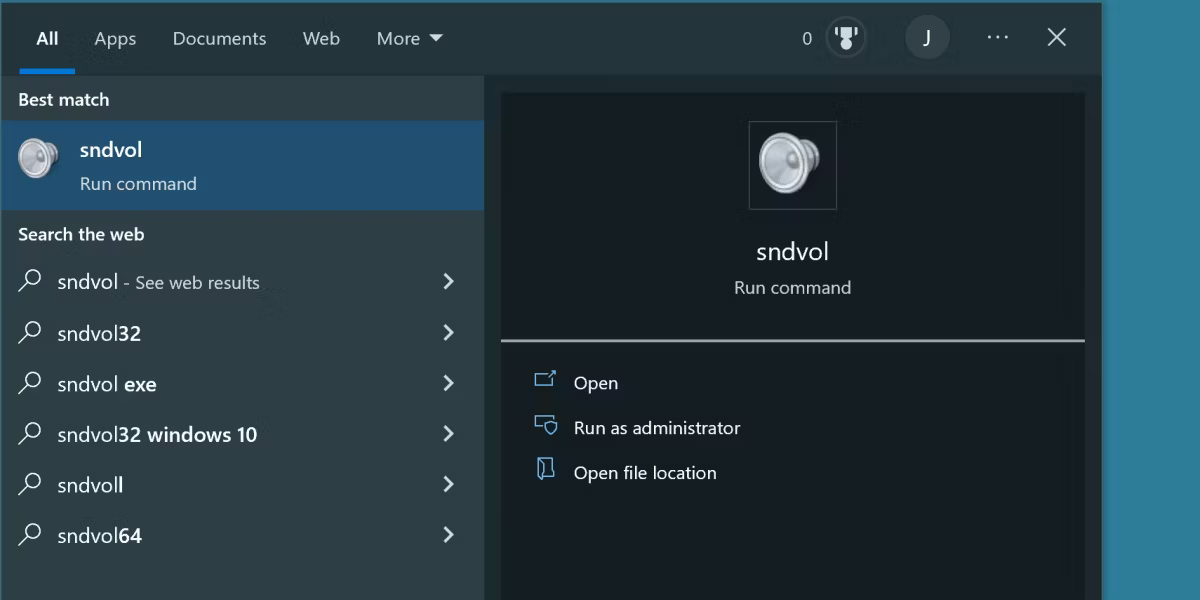Click search icon beside 'See web results'
The height and width of the screenshot is (600, 1200).
[x=30, y=281]
